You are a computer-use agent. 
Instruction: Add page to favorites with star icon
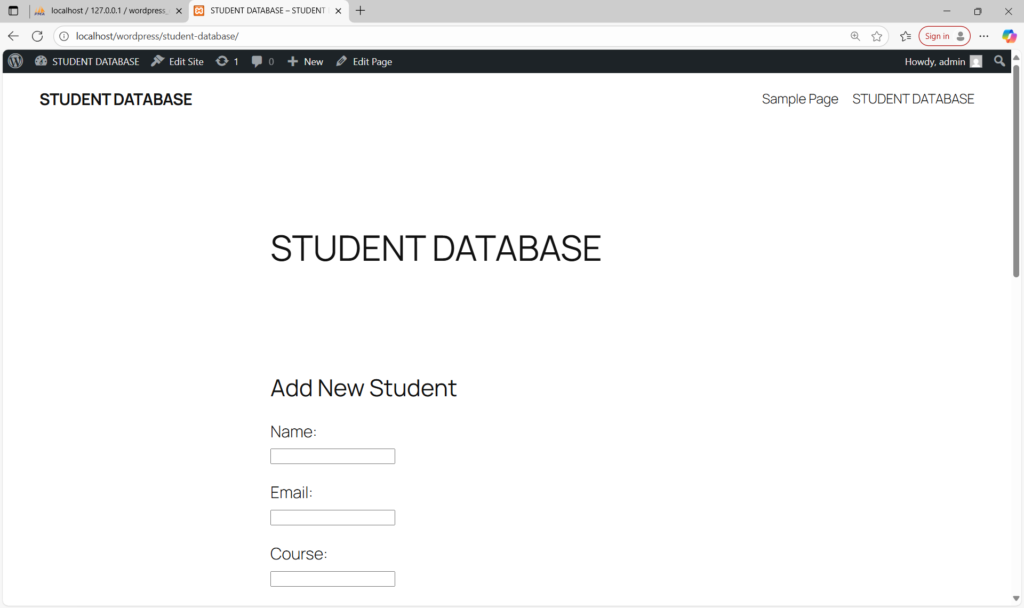coord(877,36)
